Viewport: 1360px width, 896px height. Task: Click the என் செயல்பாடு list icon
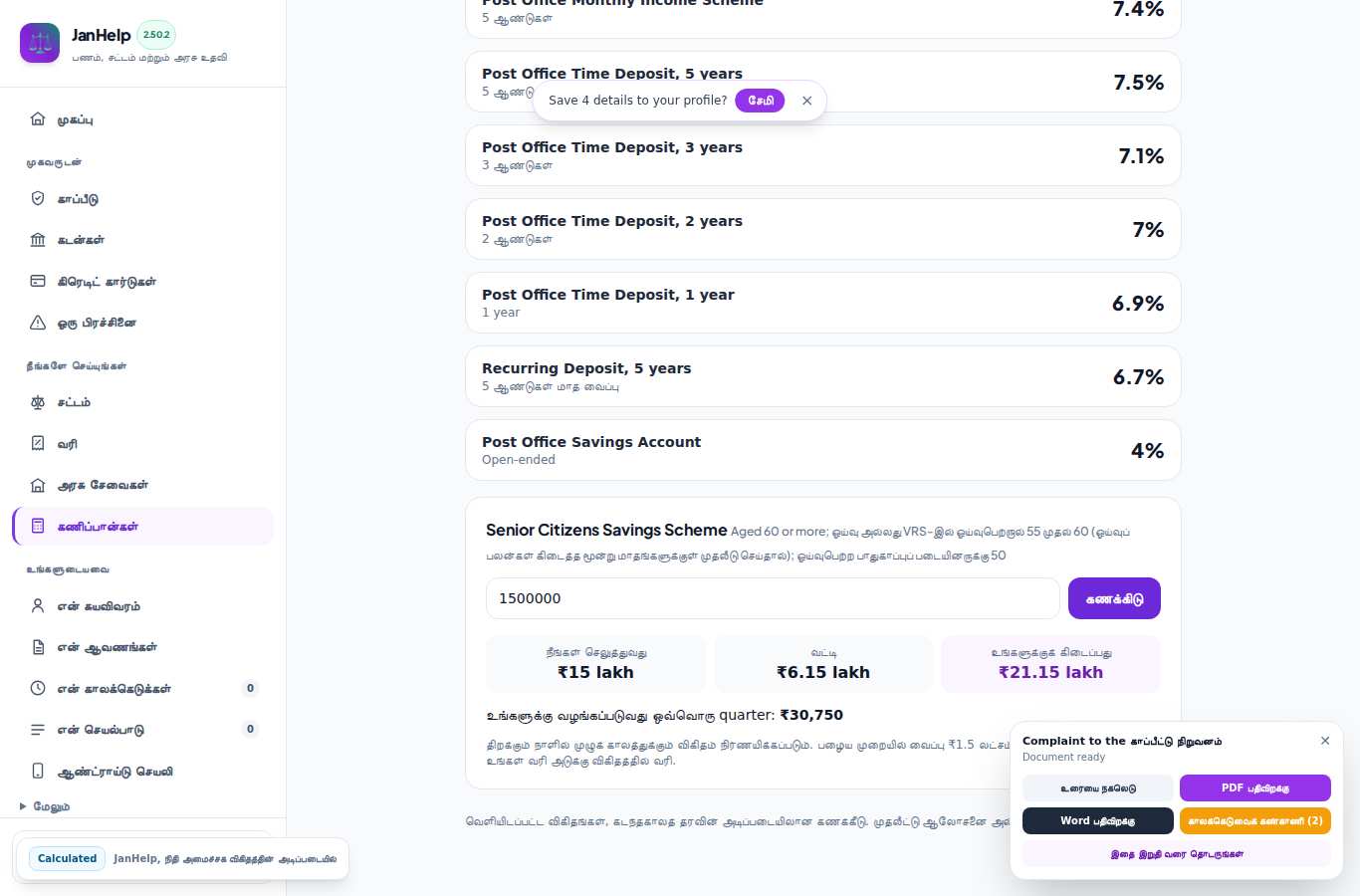click(38, 730)
